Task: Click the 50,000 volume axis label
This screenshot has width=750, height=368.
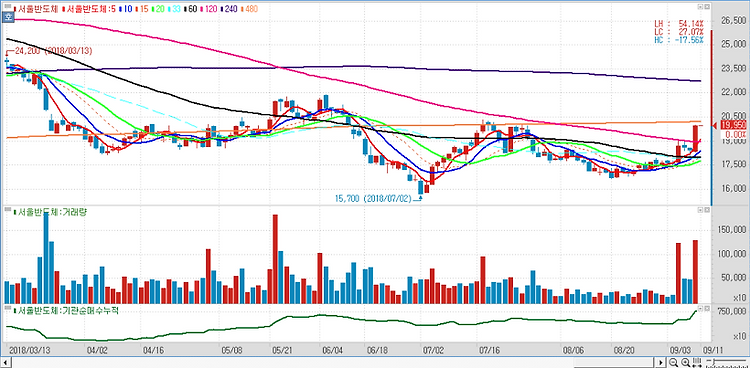Action: click(734, 277)
